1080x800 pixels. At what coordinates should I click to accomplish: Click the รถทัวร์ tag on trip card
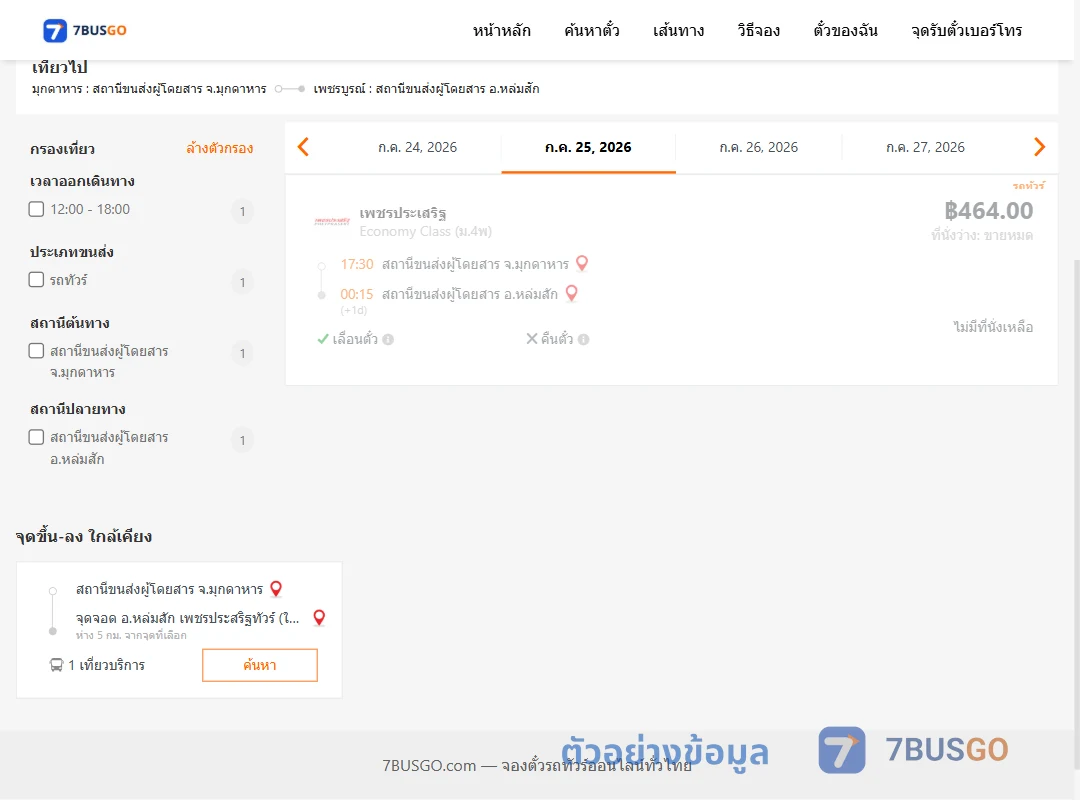pyautogui.click(x=1028, y=185)
